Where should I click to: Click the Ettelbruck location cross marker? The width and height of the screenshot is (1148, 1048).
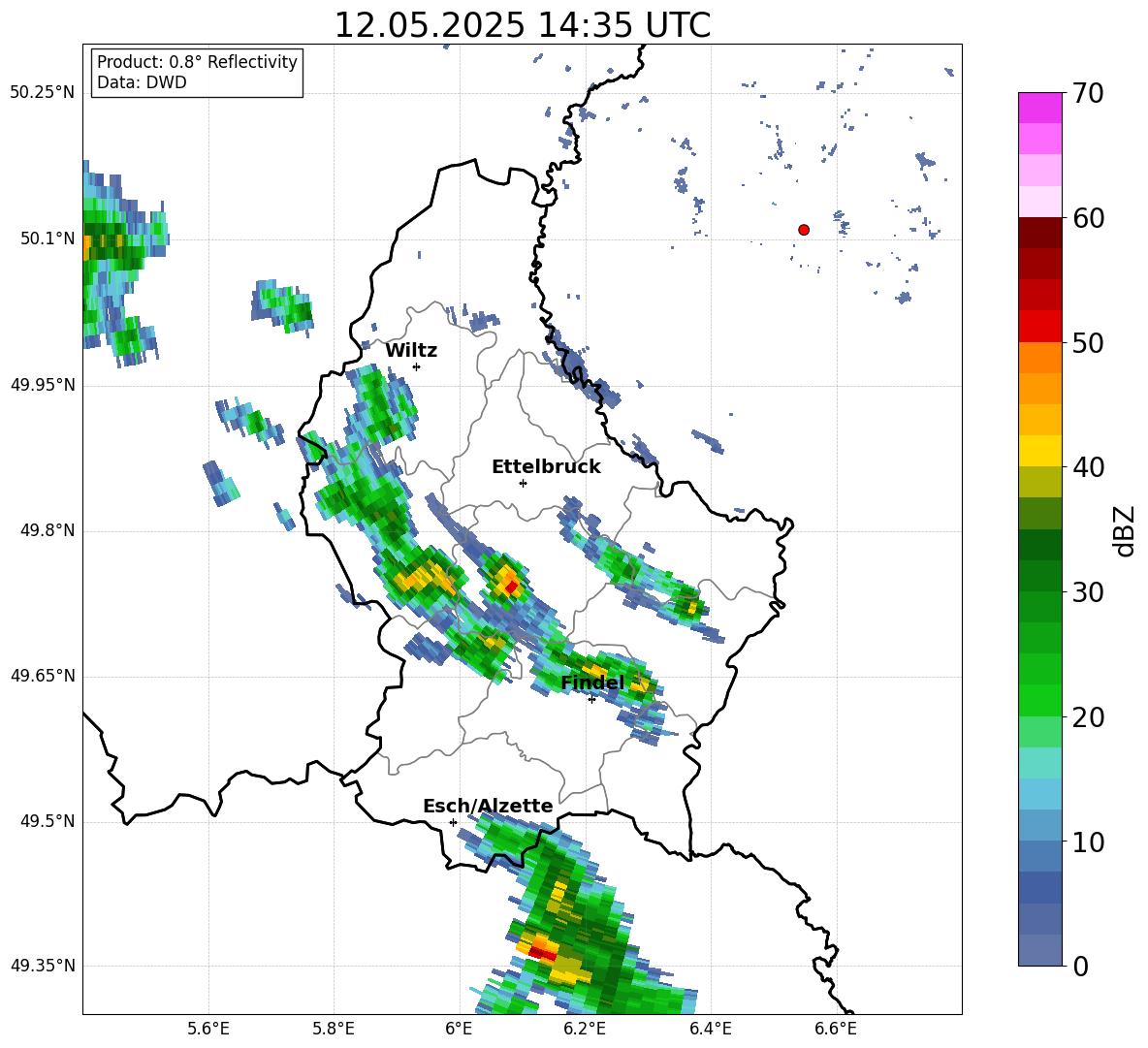click(523, 483)
